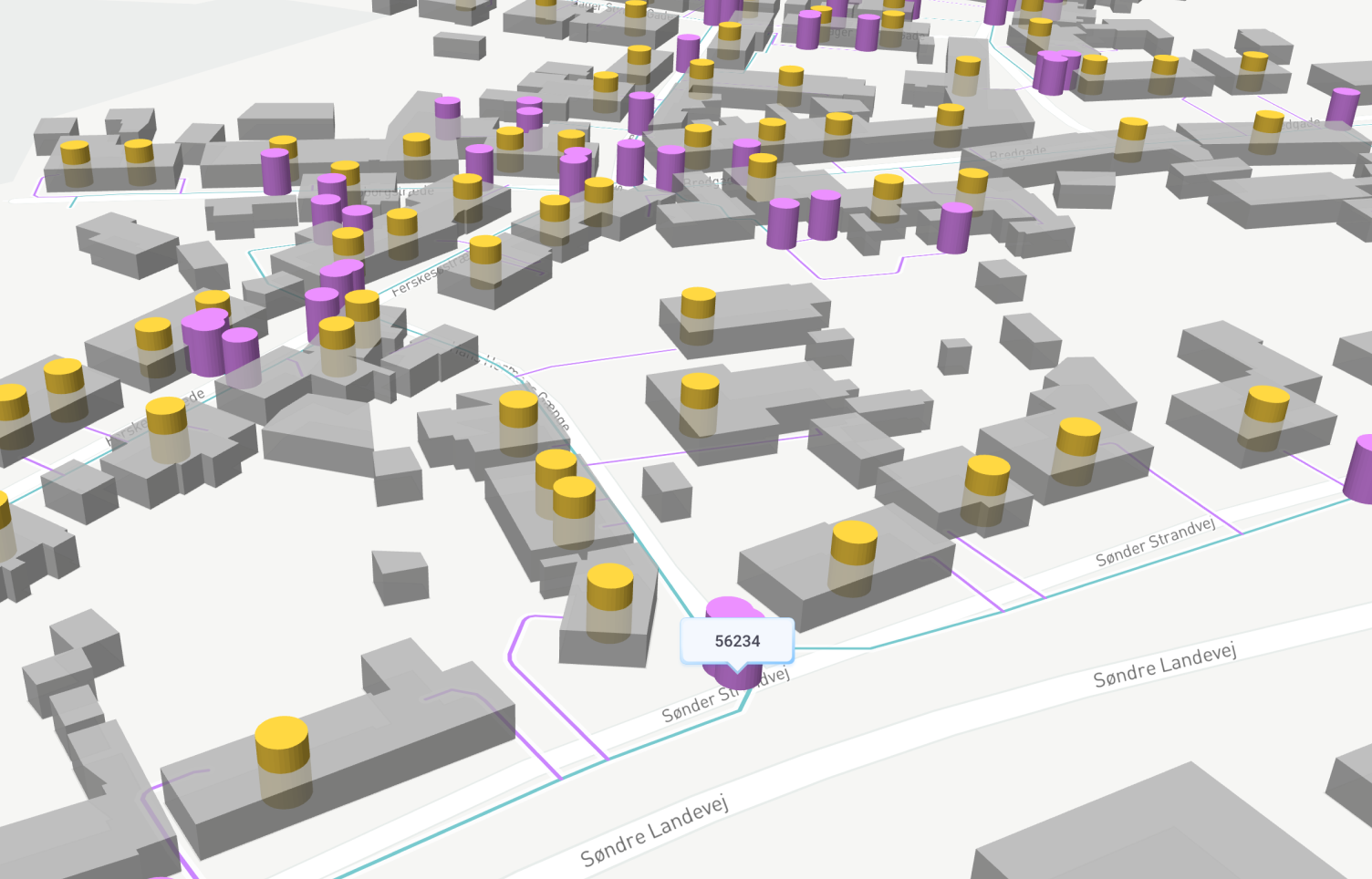This screenshot has height=879, width=1372.
Task: Open details for the 56234 popup label
Action: (737, 641)
